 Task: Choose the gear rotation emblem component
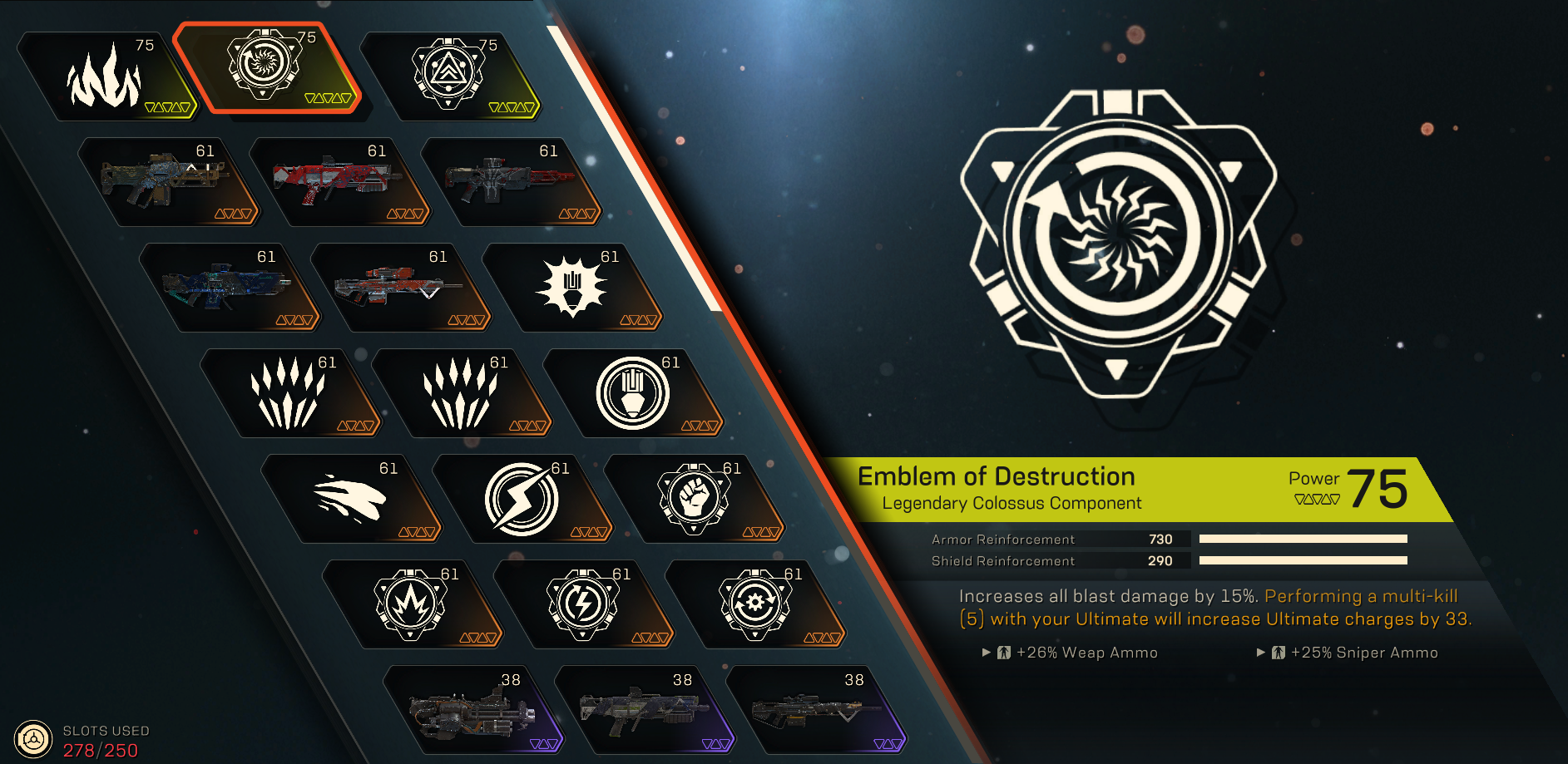point(755,604)
